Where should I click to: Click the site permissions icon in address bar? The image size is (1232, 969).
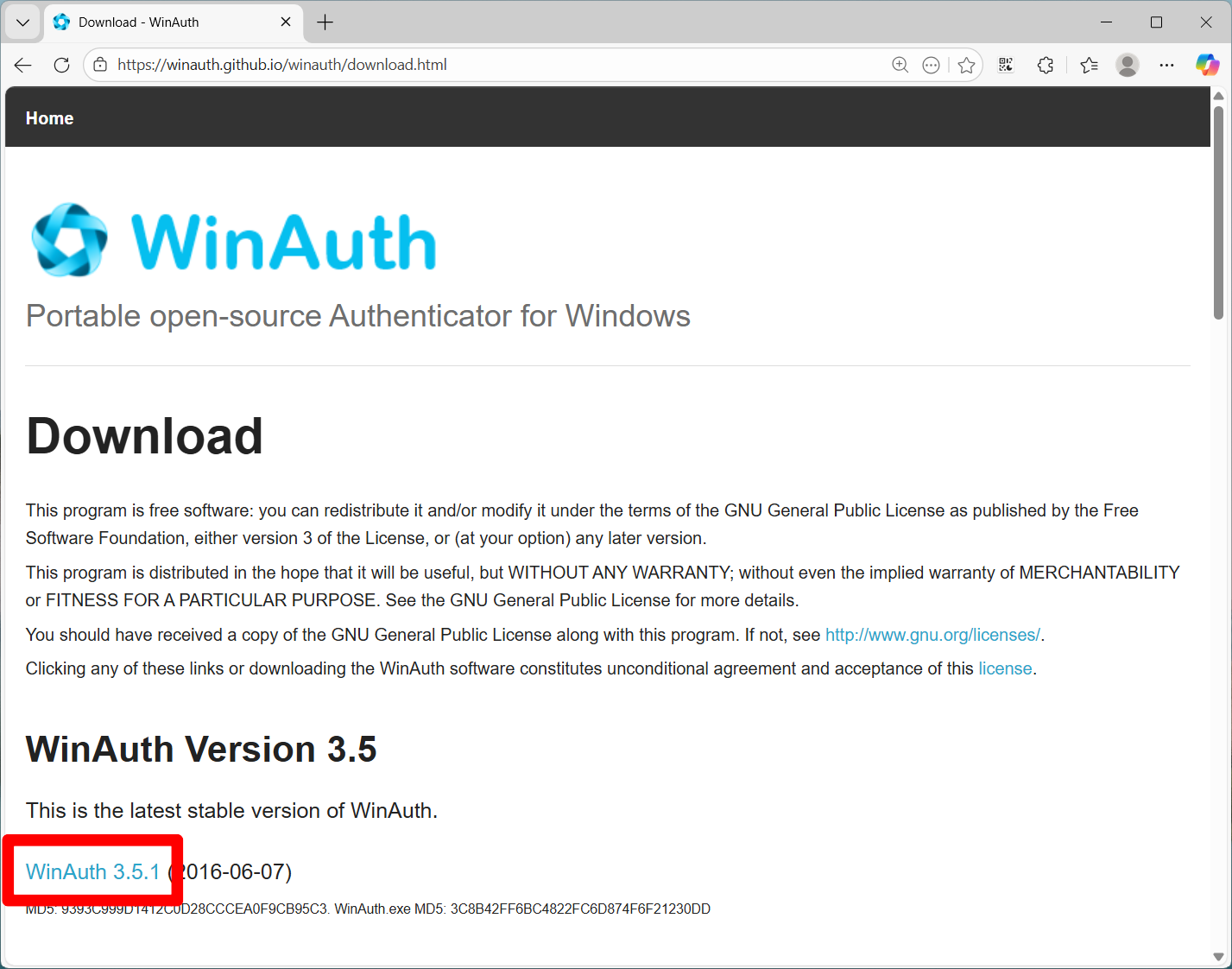[x=100, y=65]
